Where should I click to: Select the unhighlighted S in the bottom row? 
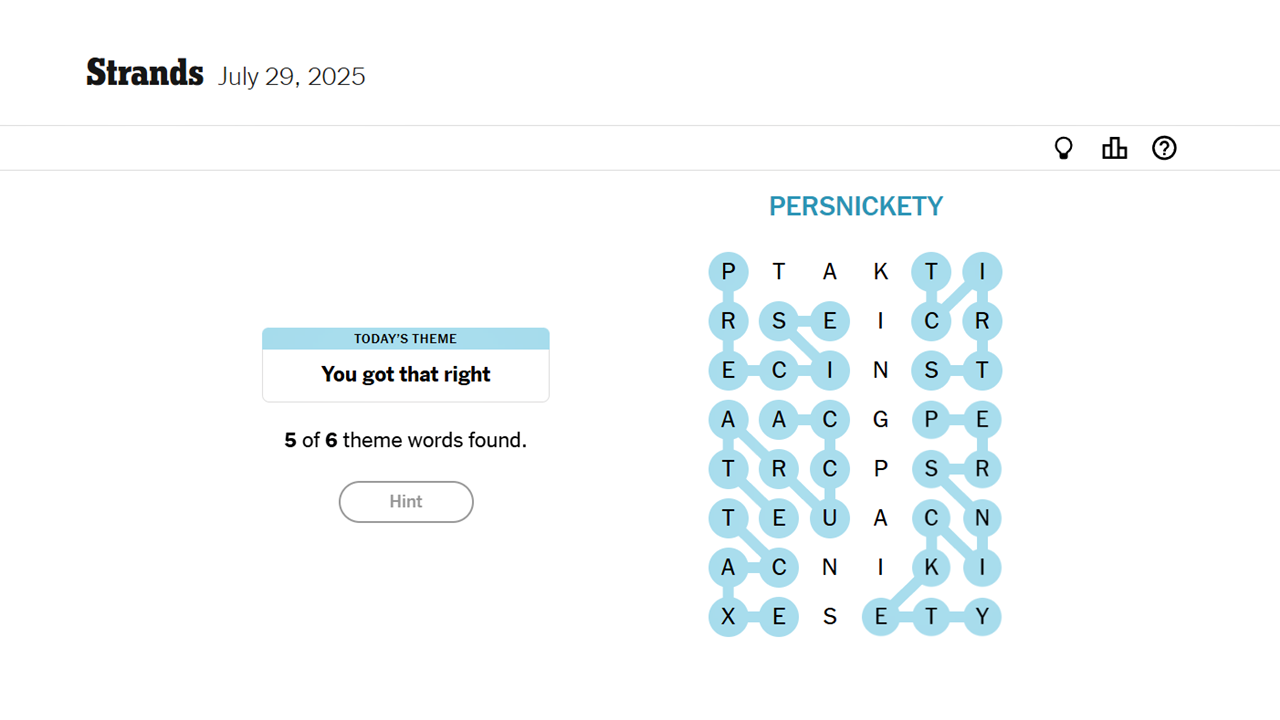click(829, 617)
